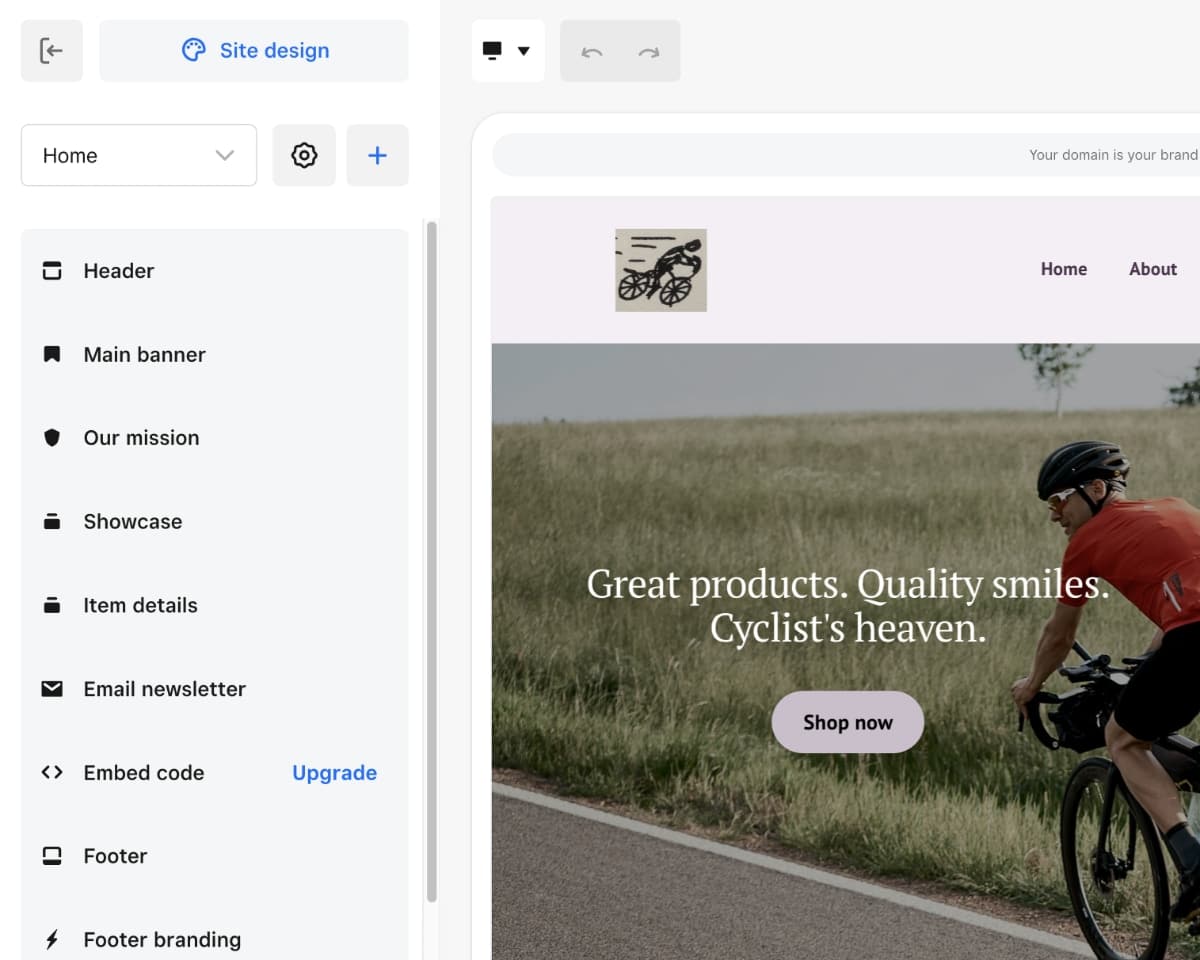Click the Embed code brackets icon

click(x=52, y=772)
